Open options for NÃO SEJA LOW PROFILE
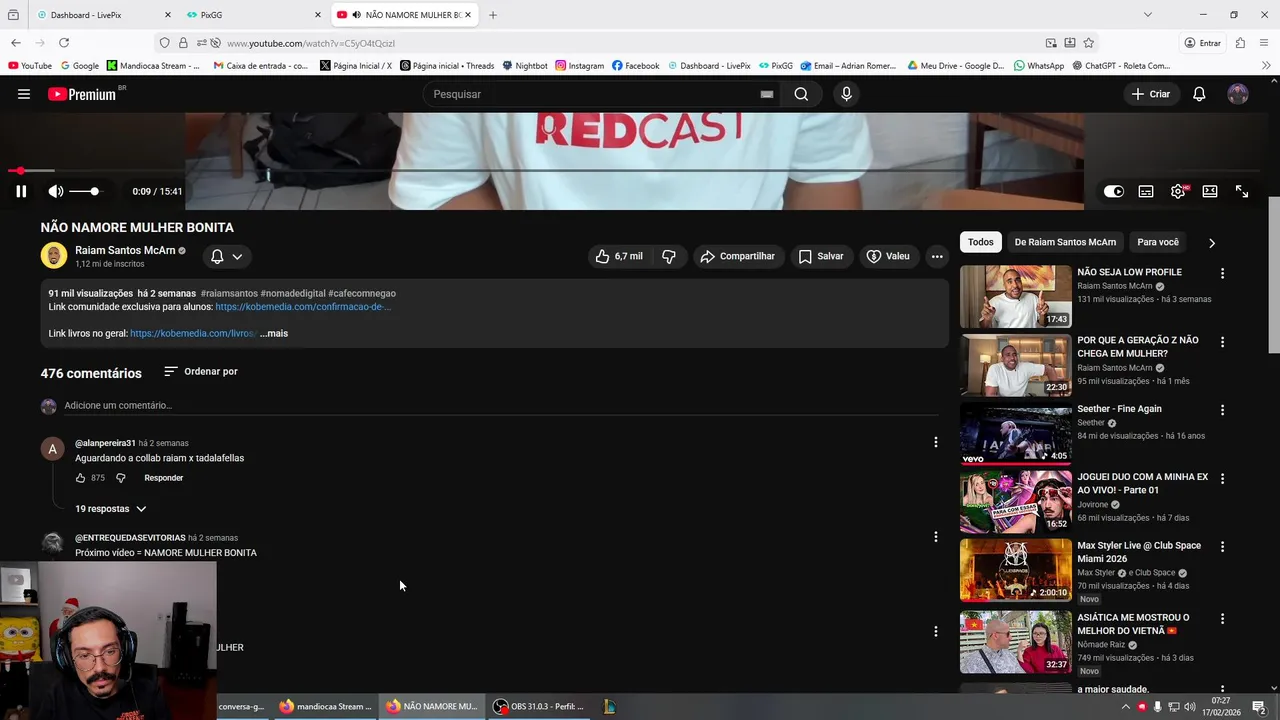The image size is (1280, 720). (1222, 273)
